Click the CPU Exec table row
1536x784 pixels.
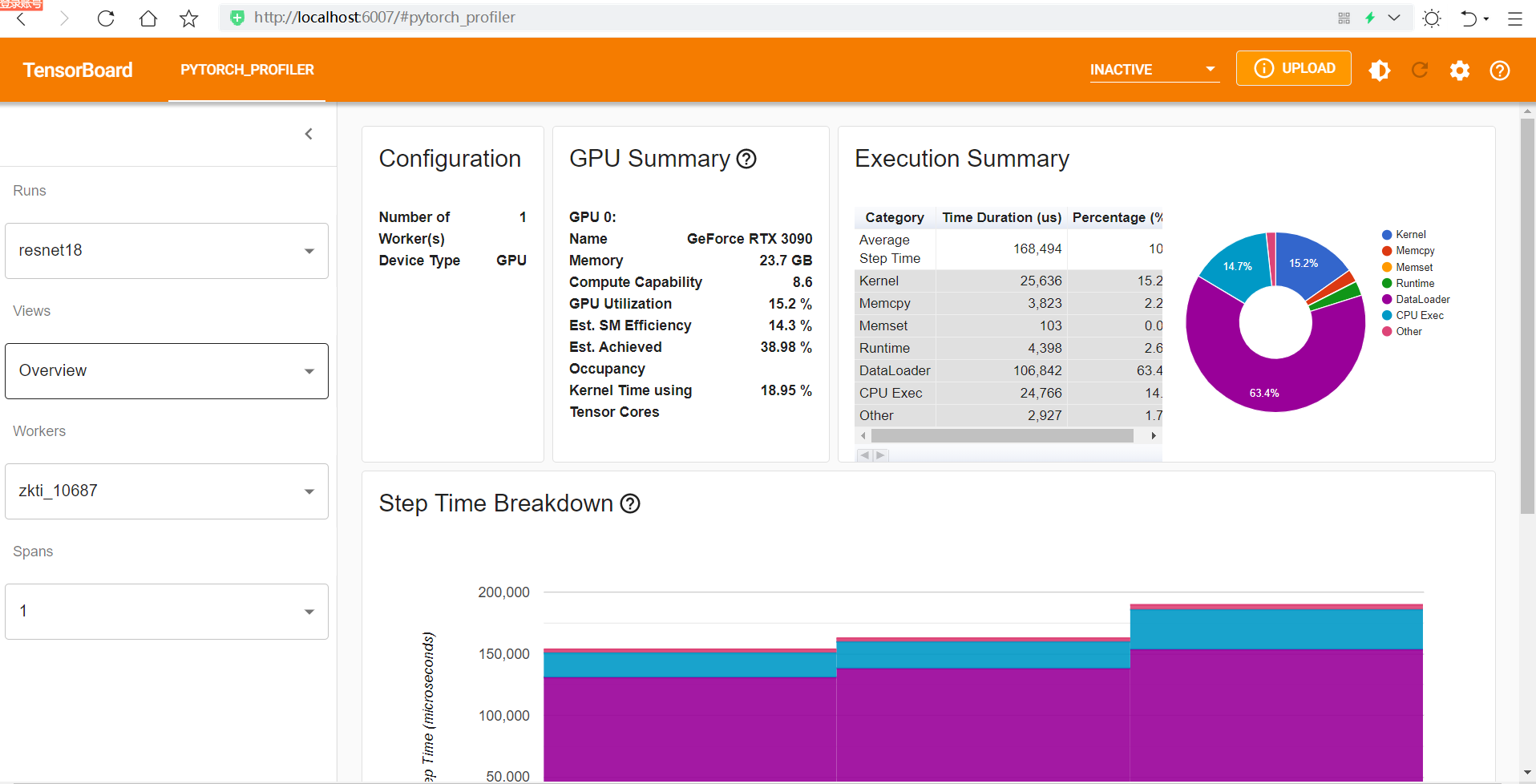[1009, 393]
